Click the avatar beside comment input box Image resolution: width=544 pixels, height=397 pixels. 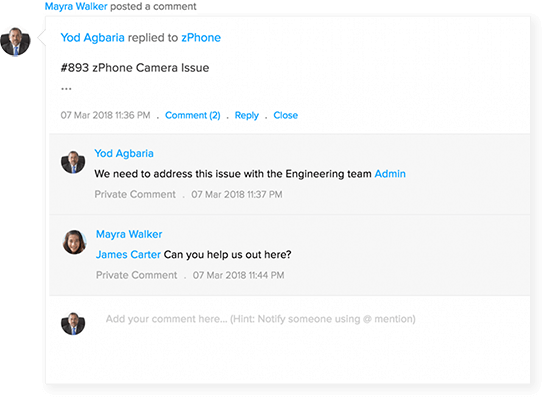click(73, 323)
